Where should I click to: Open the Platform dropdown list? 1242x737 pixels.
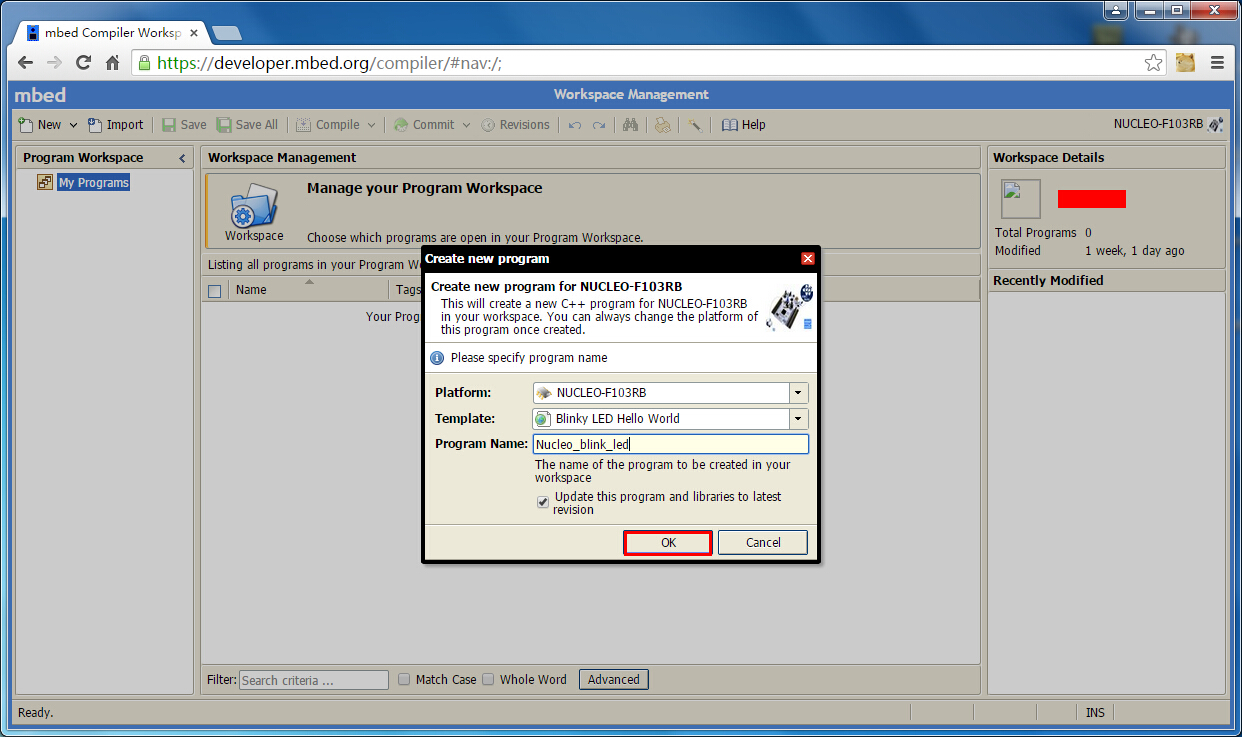798,393
